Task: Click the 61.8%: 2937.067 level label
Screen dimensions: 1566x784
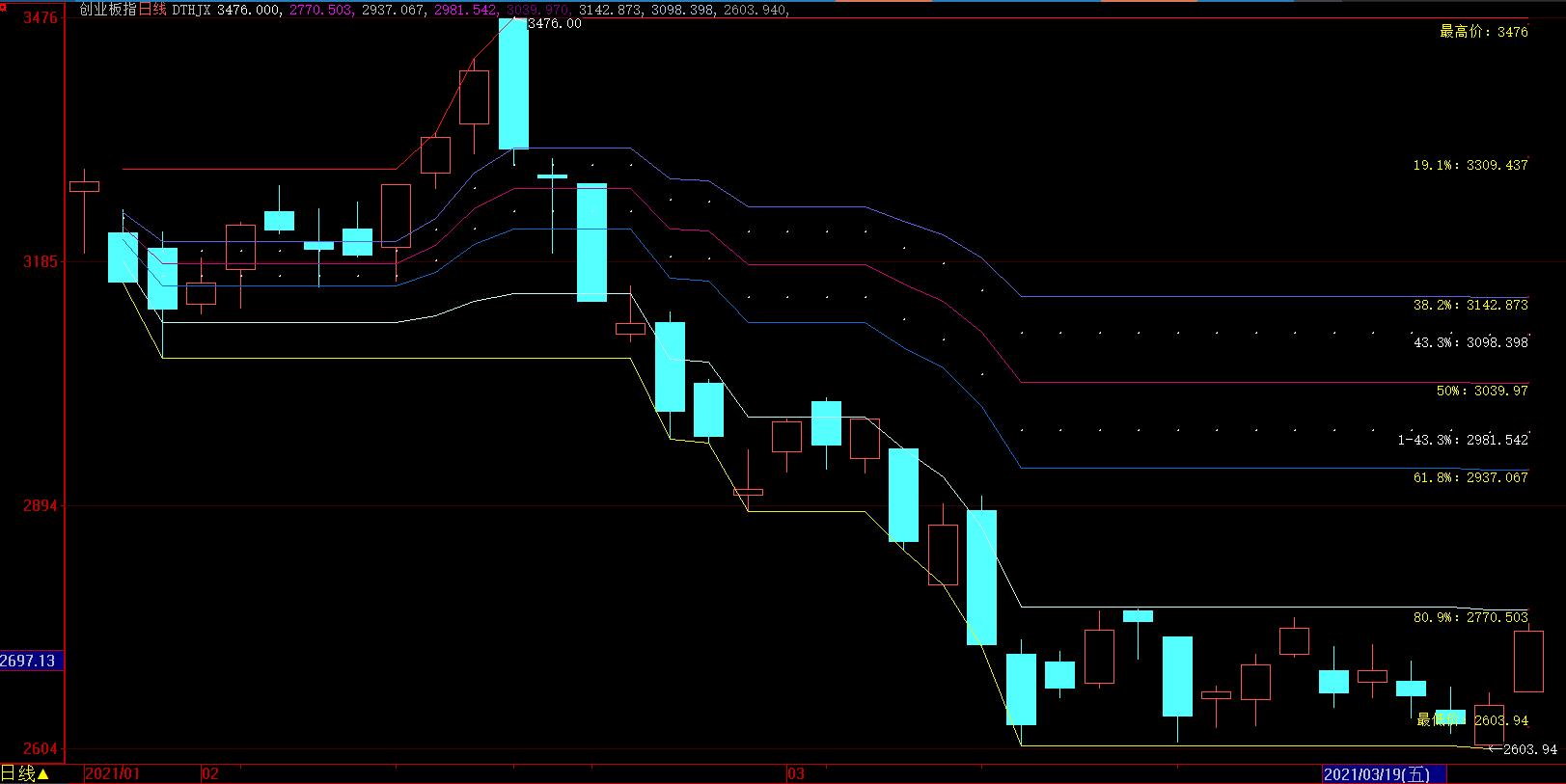Action: (x=1470, y=477)
